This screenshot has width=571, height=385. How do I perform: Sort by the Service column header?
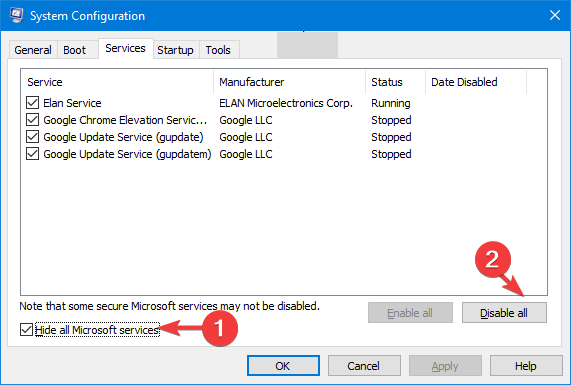click(117, 82)
